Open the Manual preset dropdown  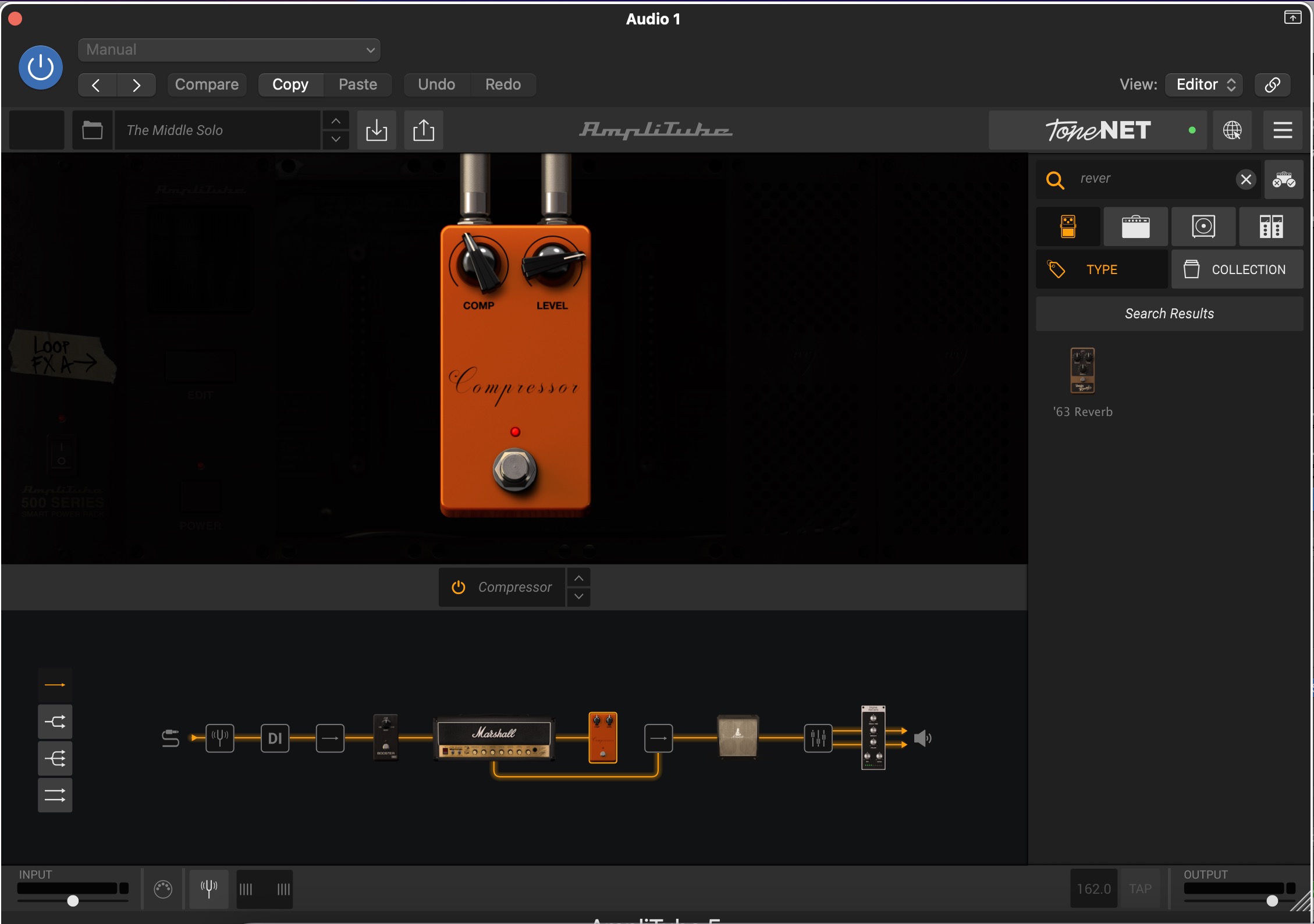229,50
